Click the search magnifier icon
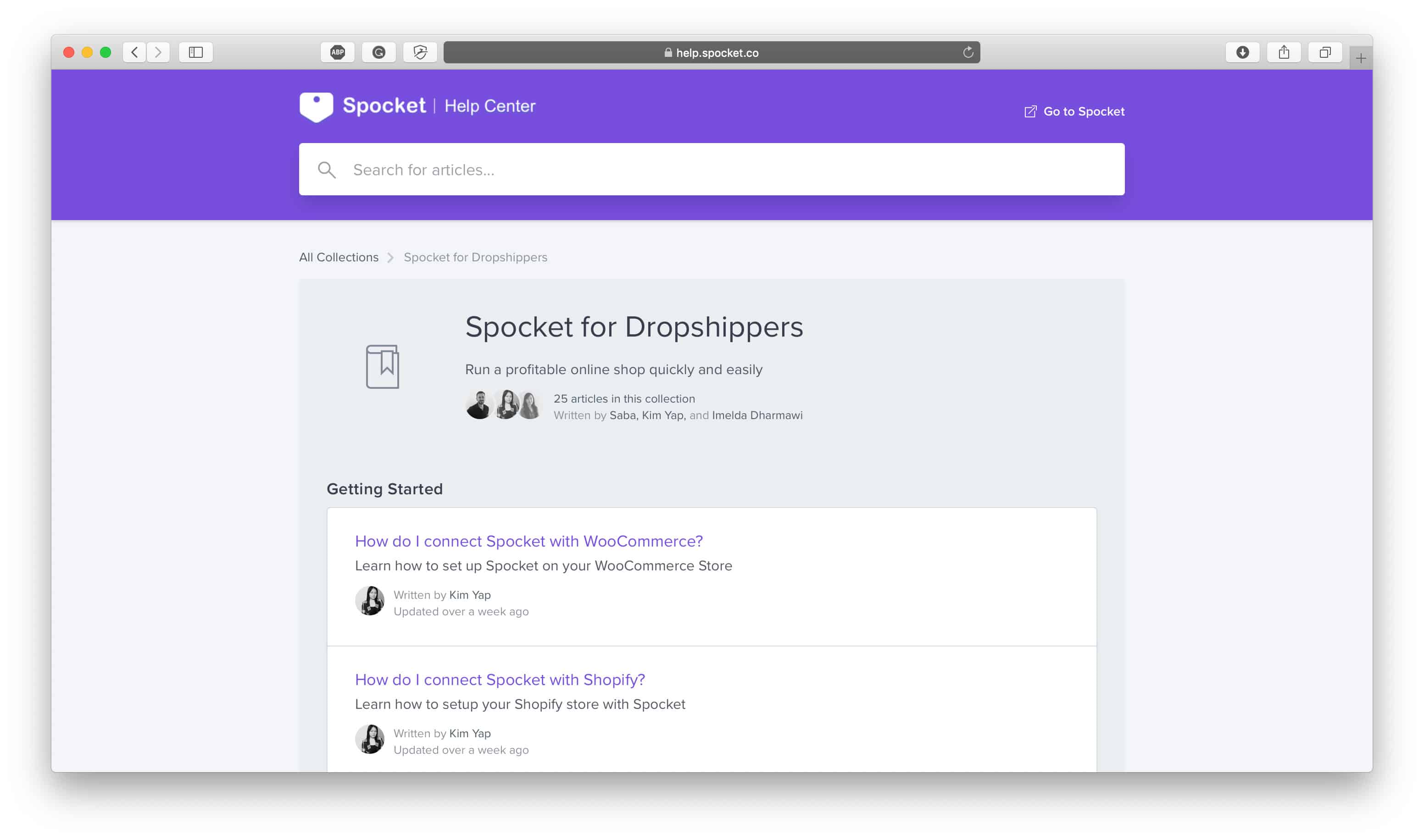1424x840 pixels. 328,169
